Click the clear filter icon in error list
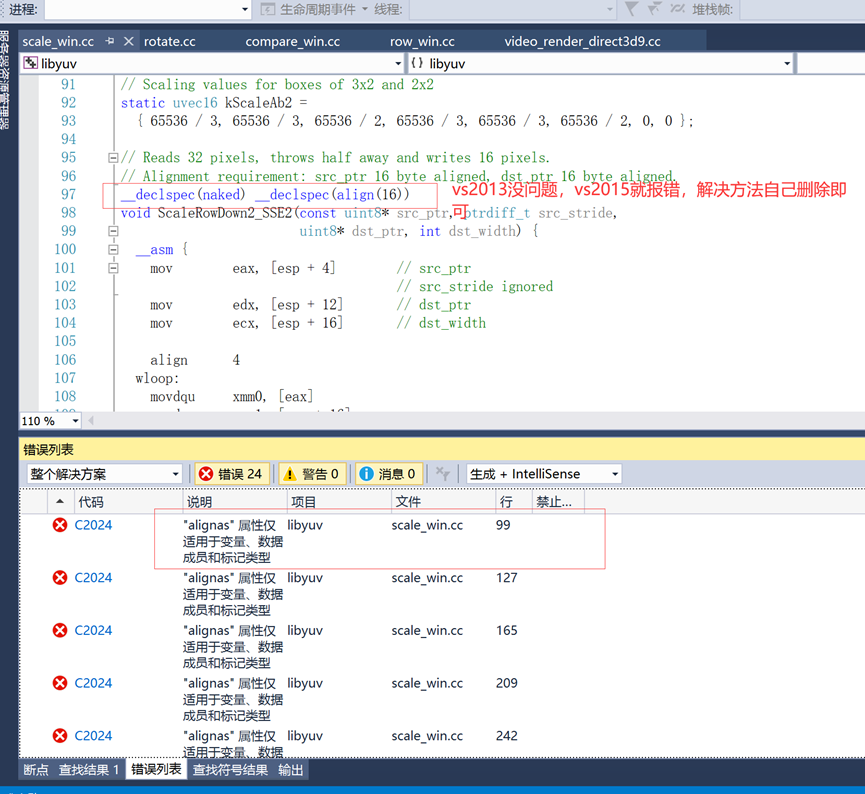 pos(442,474)
